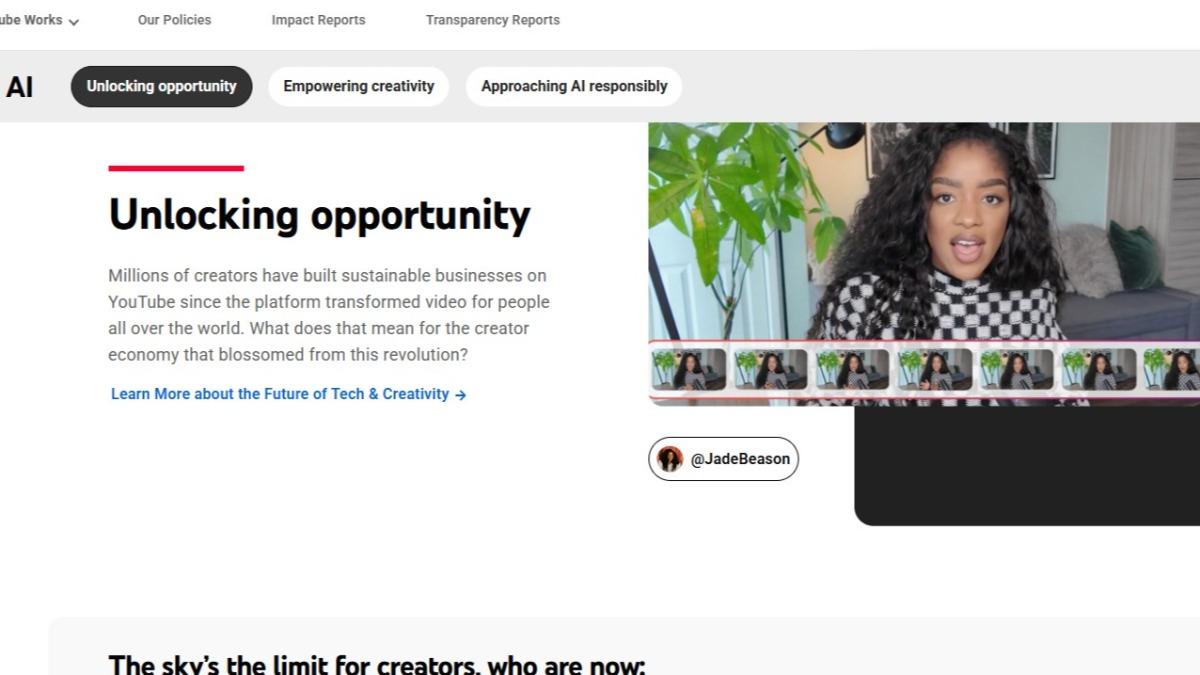
Task: Open the Our Policies menu item
Action: pyautogui.click(x=174, y=20)
